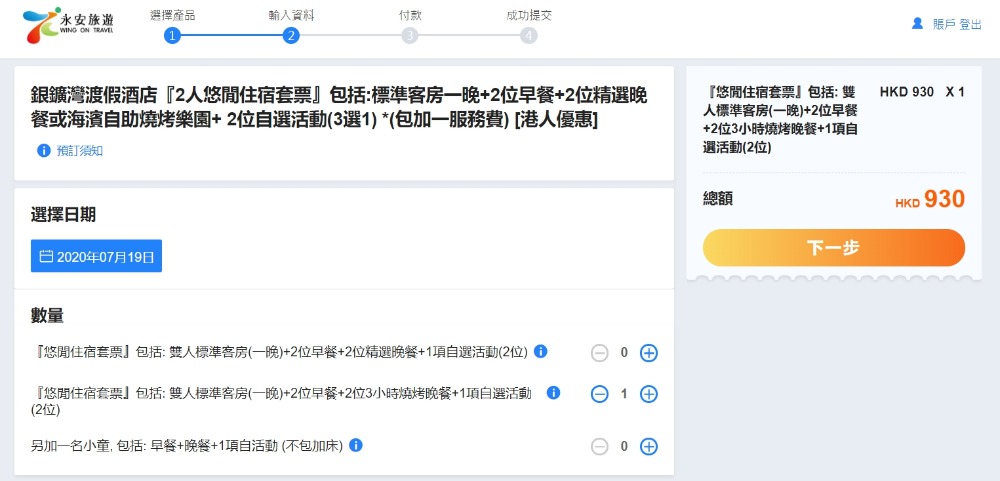This screenshot has height=481, width=1000.
Task: Go to step 1 選擇產品
Action: click(172, 35)
